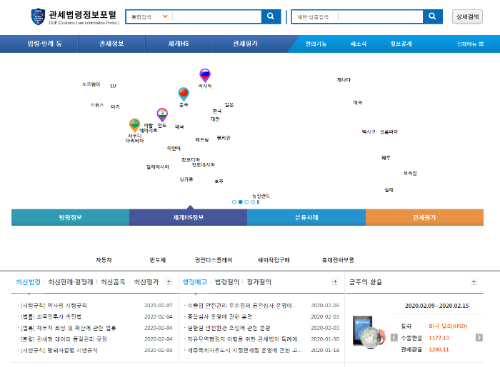Open the 관세평가 menu
Screen dimensions: 500x367
tap(245, 44)
